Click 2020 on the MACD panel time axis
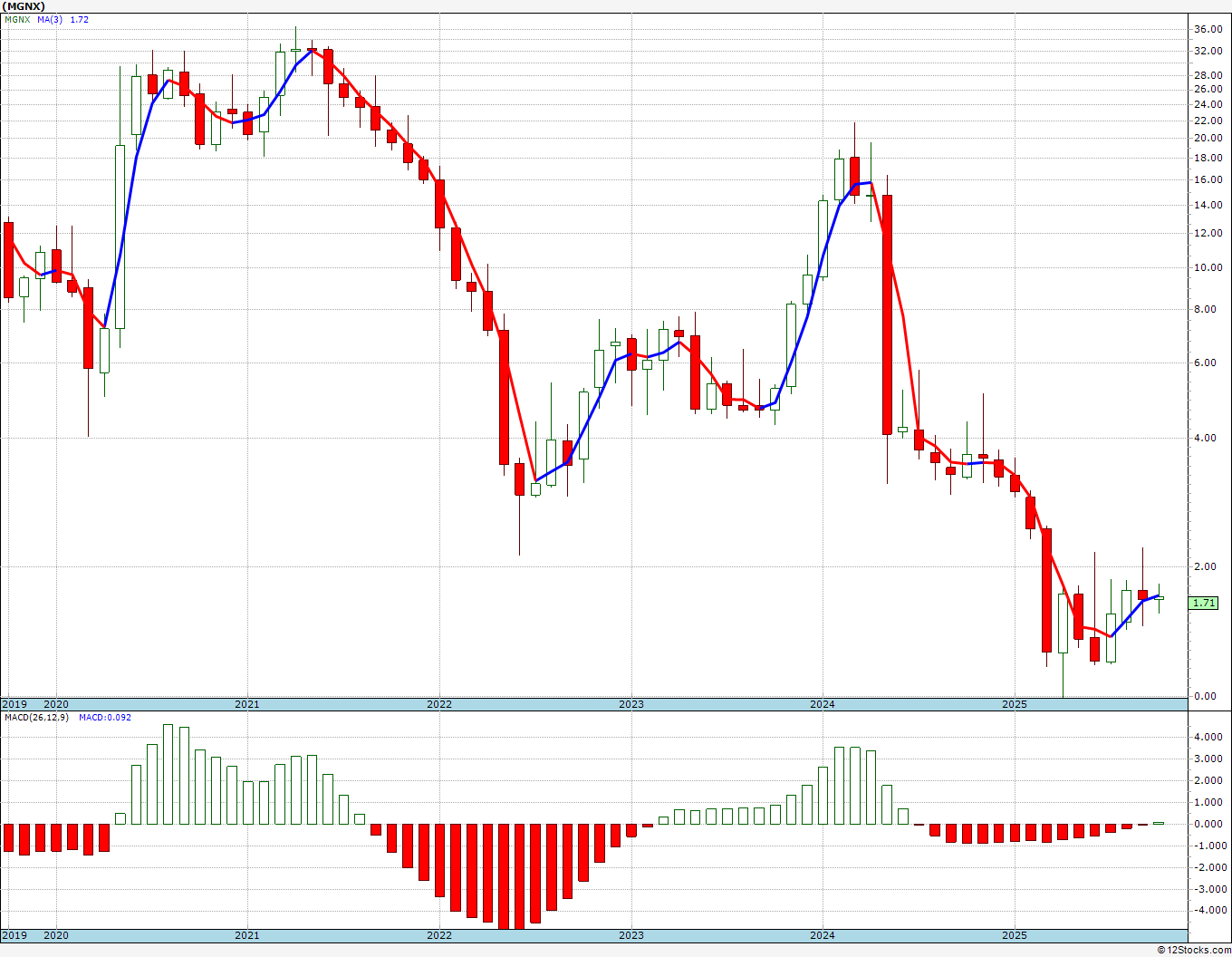 coord(56,936)
